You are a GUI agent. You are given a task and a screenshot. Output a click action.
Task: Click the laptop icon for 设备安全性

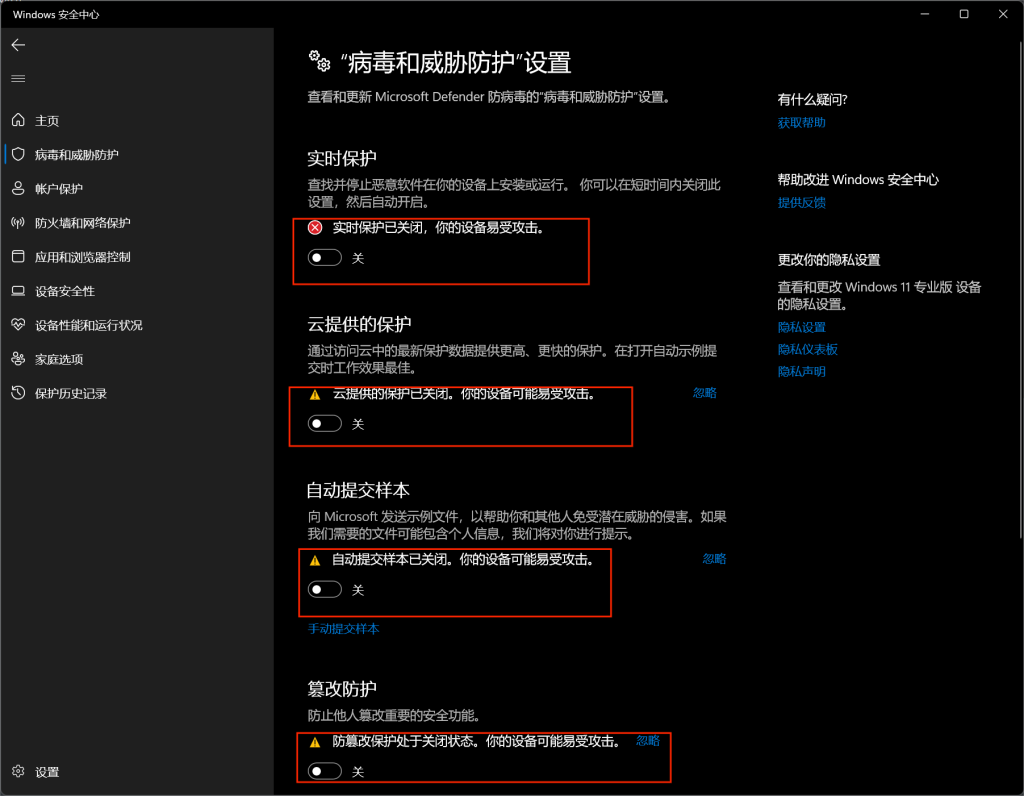18,291
